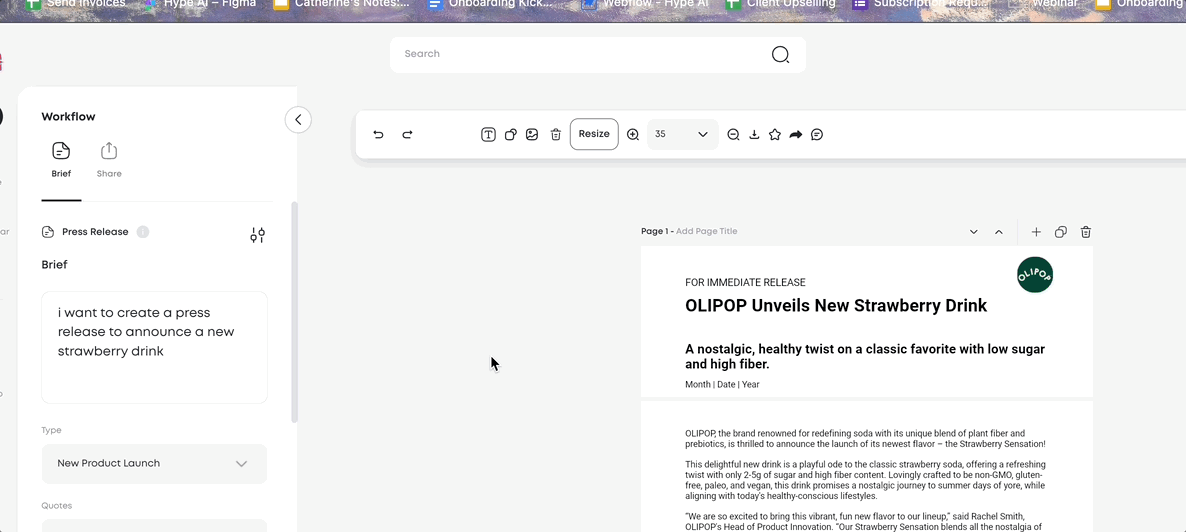The height and width of the screenshot is (532, 1186).
Task: Open Catherine's Notes bookmark
Action: coord(340,4)
